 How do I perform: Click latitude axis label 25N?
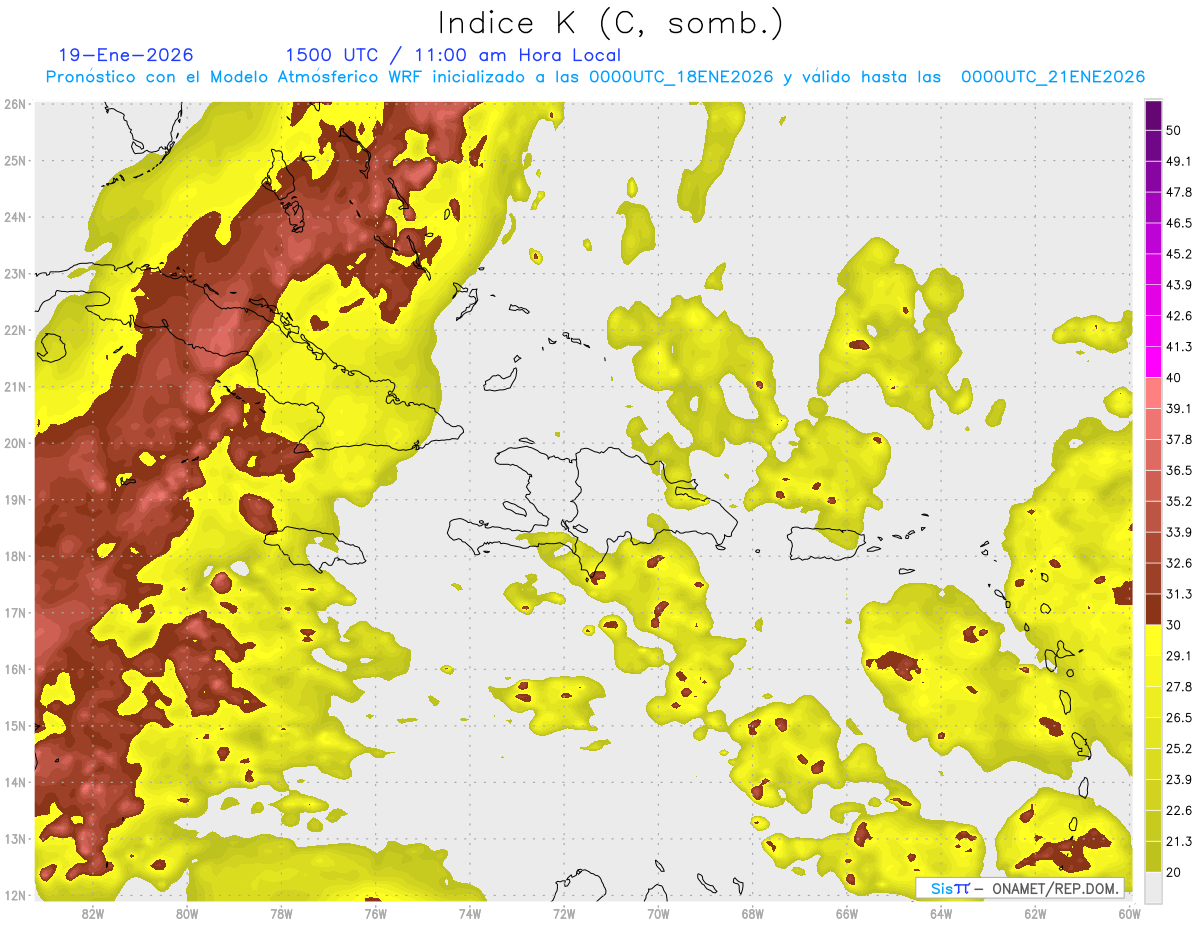[15, 160]
